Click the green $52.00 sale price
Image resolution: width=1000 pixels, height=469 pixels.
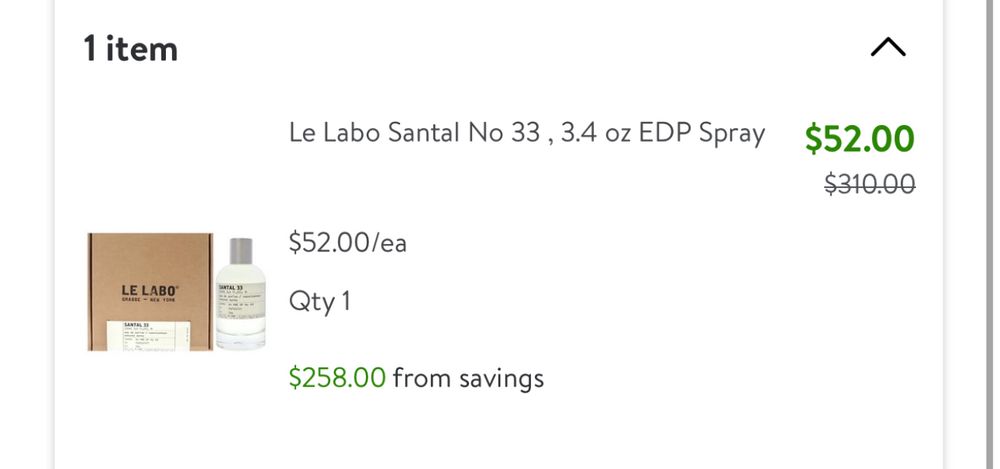[x=859, y=139]
